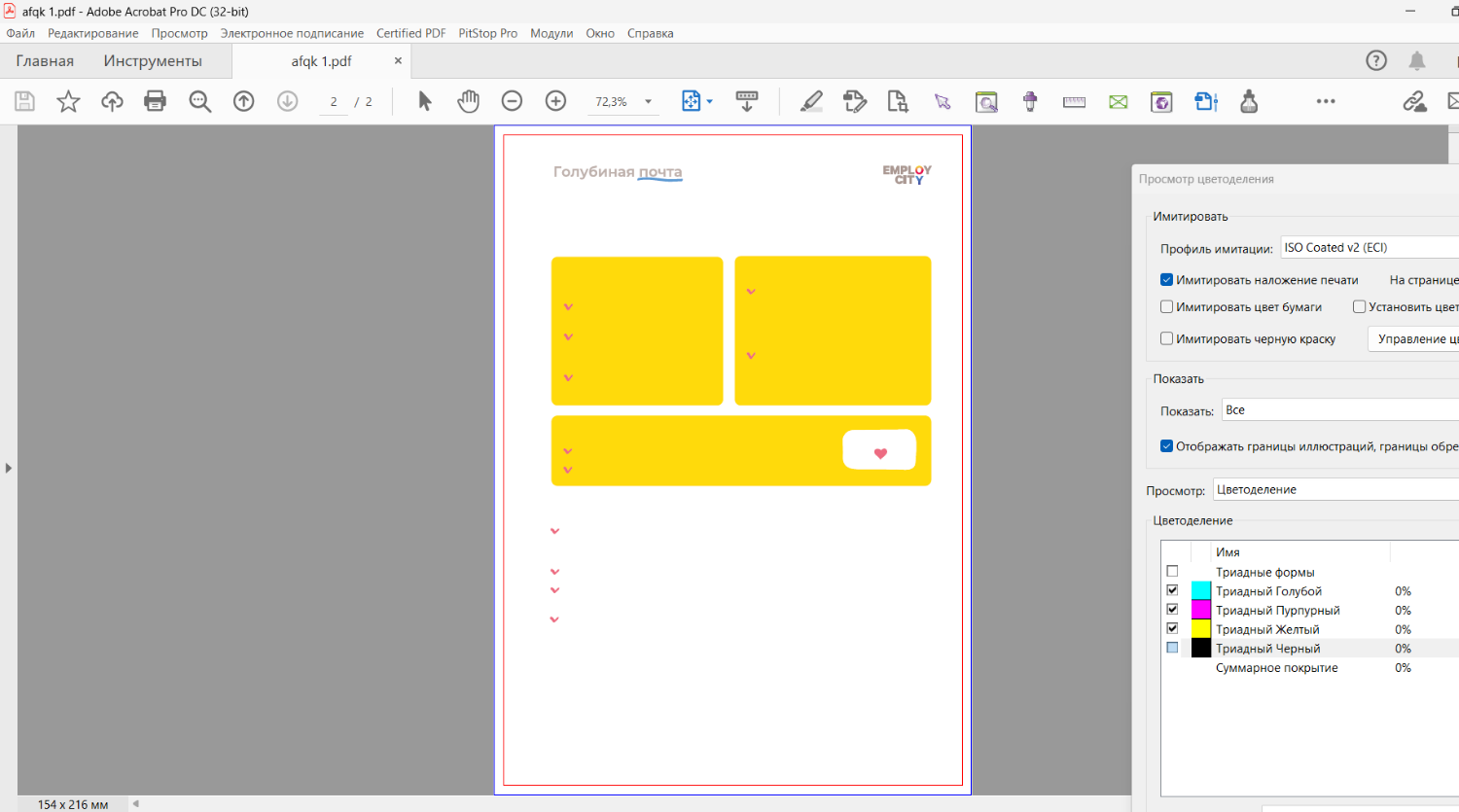
Task: Click the Print icon in toolbar
Action: pos(155,101)
